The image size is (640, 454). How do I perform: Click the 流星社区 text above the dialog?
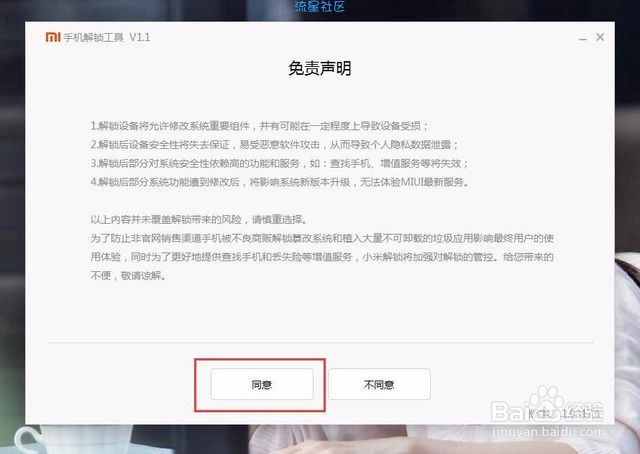point(320,6)
